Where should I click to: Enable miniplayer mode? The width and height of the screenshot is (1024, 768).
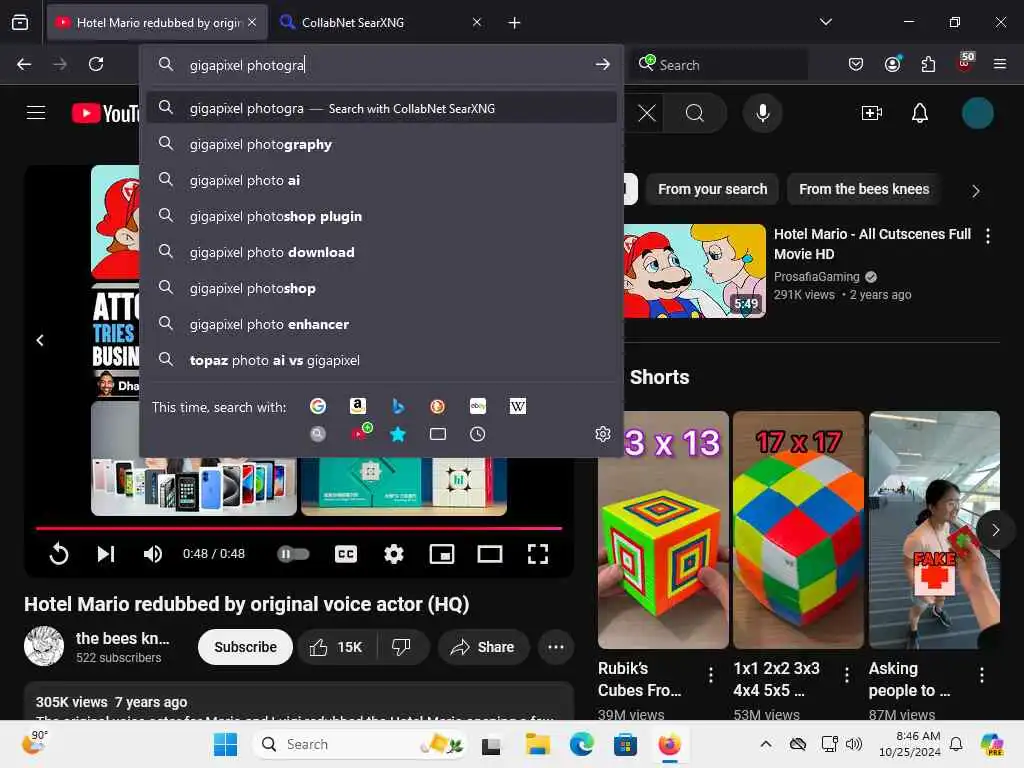tap(441, 554)
